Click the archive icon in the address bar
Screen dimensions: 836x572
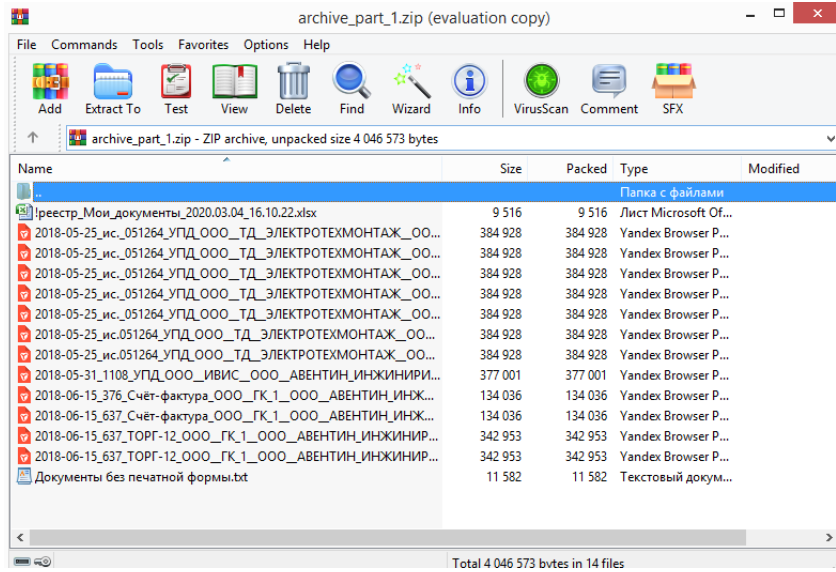pyautogui.click(x=77, y=138)
